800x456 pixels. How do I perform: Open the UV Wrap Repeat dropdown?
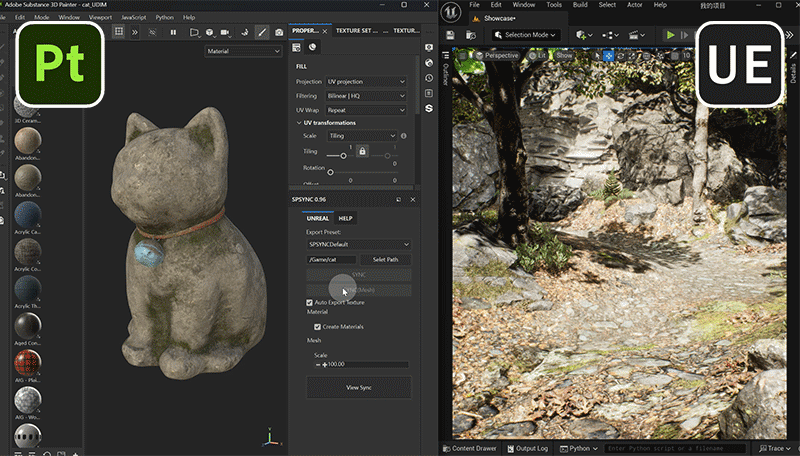[x=366, y=110]
